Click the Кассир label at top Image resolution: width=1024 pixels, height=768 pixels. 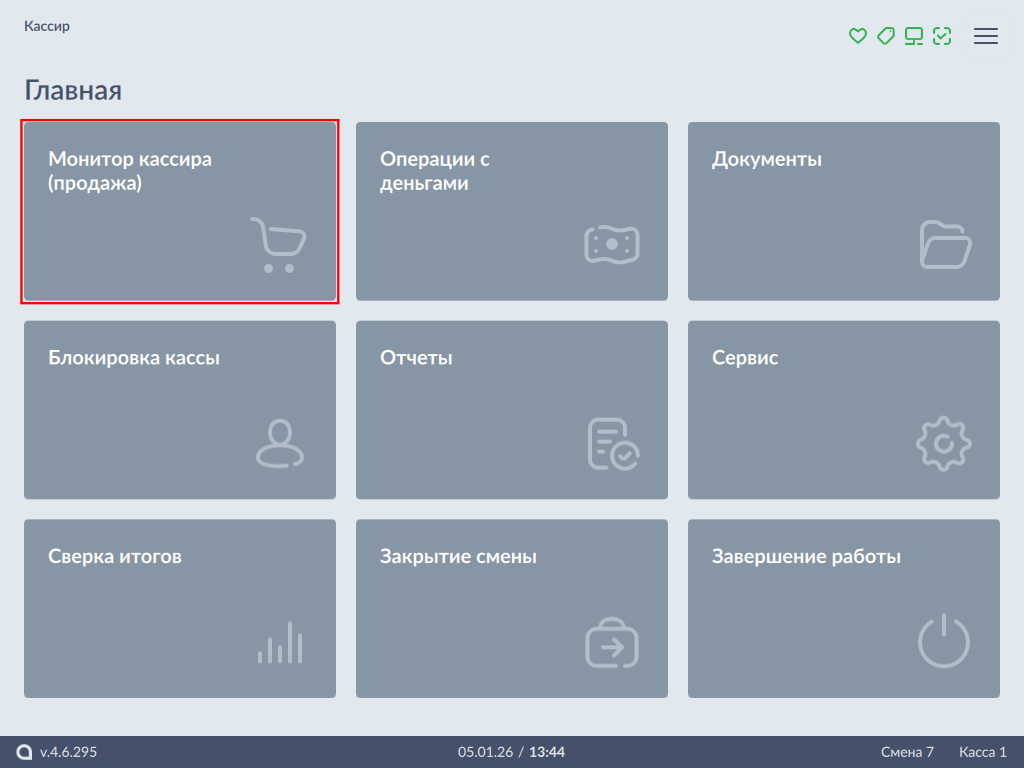coord(47,26)
